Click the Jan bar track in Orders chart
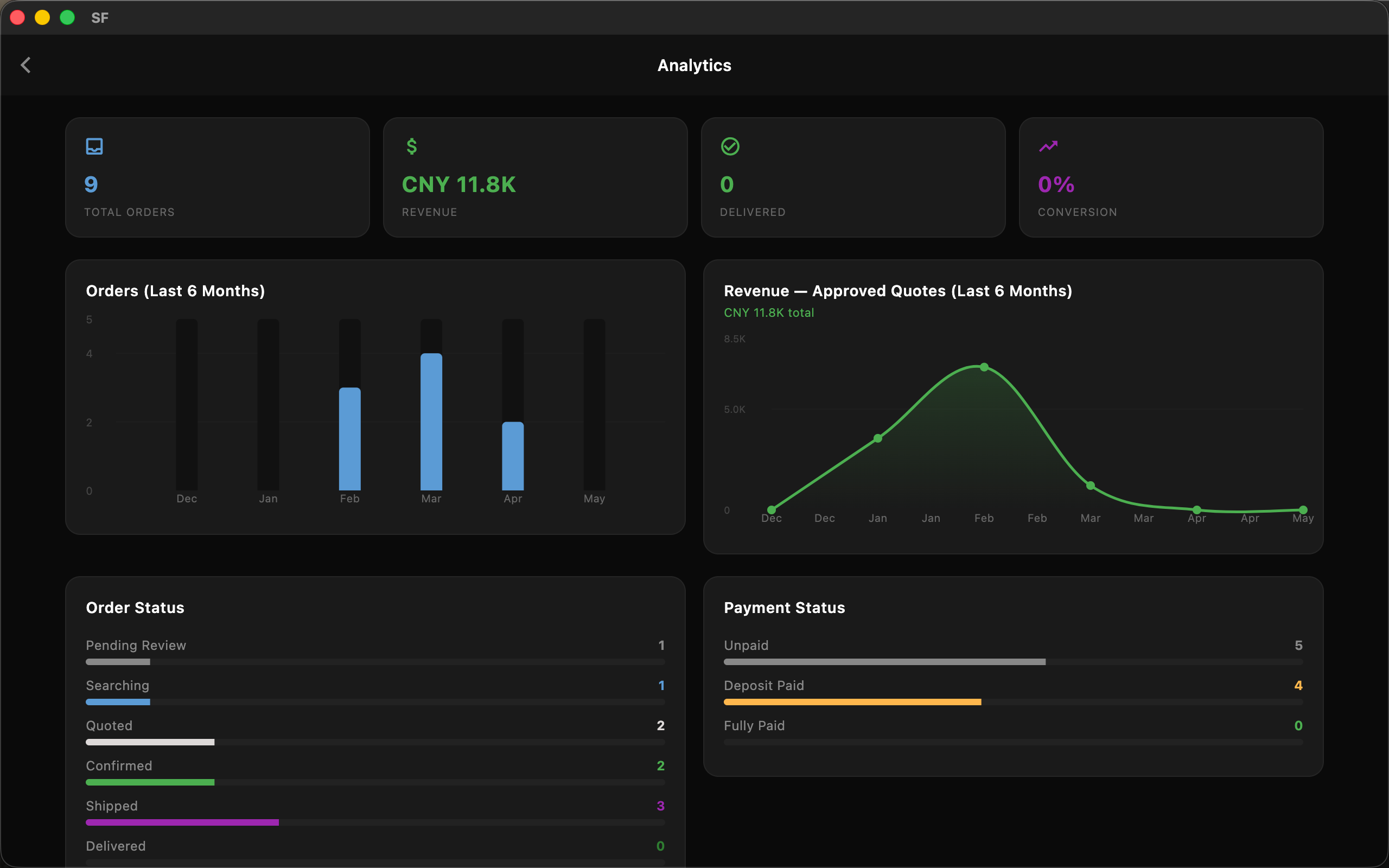Viewport: 1389px width, 868px height. coord(268,404)
